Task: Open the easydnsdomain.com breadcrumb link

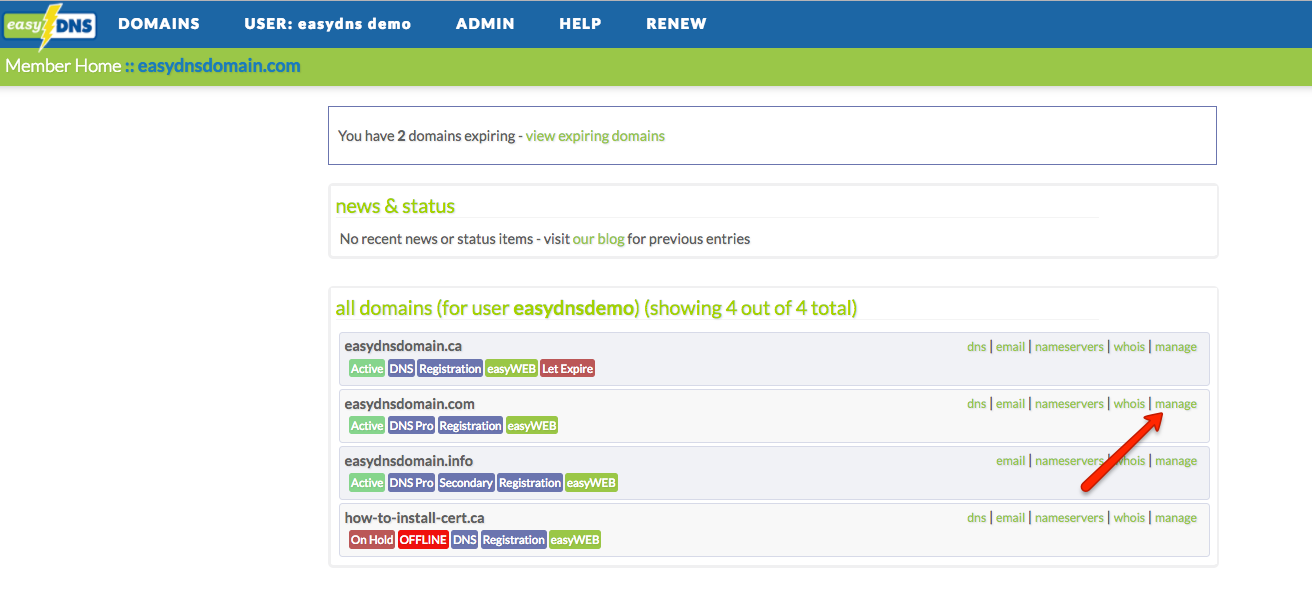Action: [219, 66]
